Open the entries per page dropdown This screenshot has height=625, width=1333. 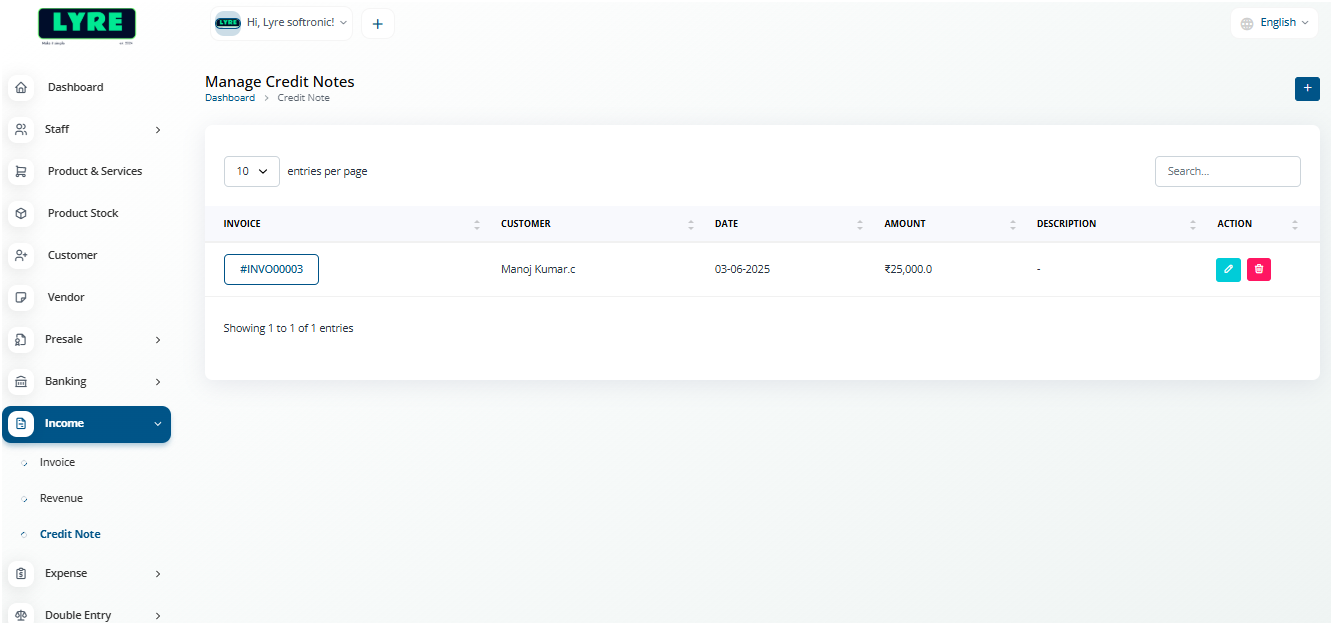click(251, 171)
